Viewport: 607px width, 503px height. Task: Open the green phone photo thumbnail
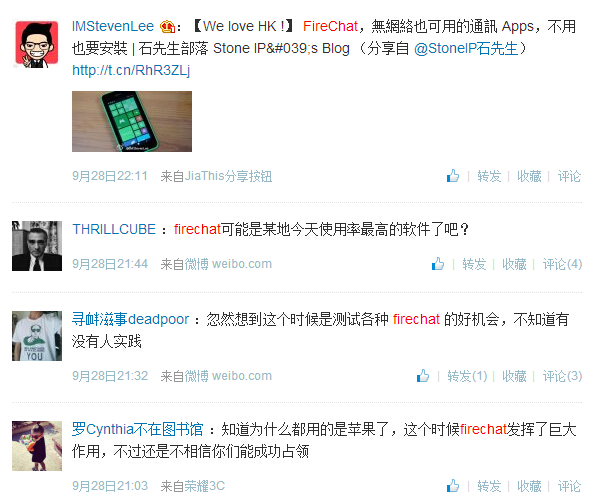tap(132, 121)
